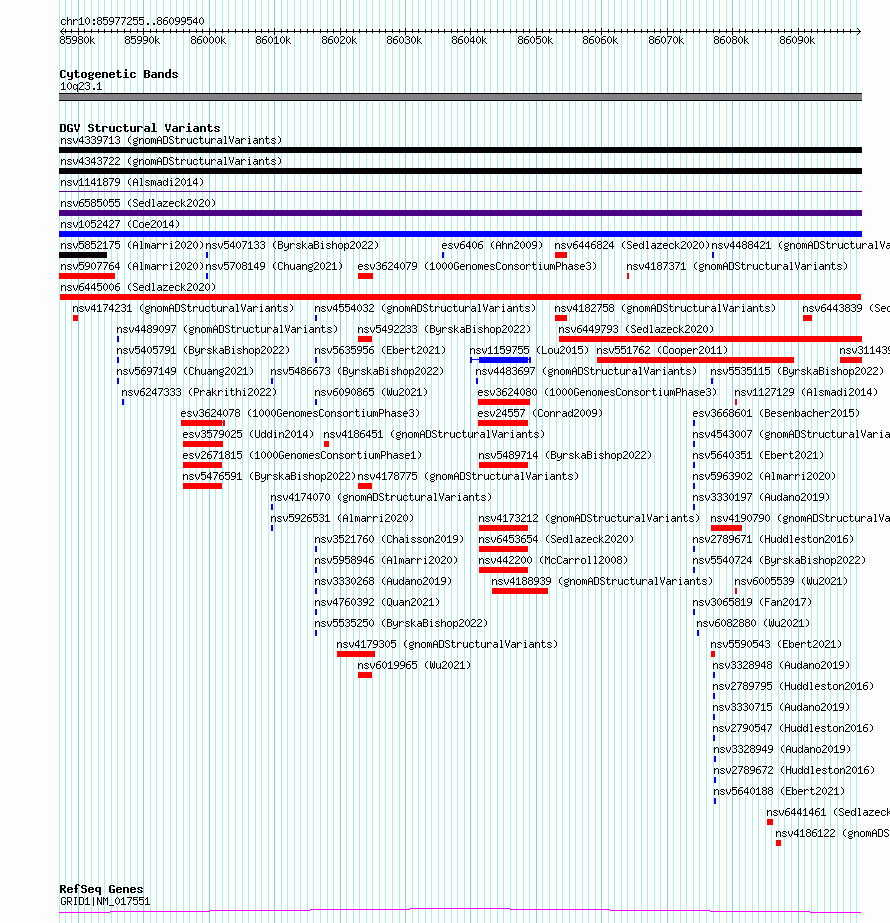The height and width of the screenshot is (923, 890).
Task: Click the chr10:85977255..86099540 coordinate label
Action: [132, 21]
